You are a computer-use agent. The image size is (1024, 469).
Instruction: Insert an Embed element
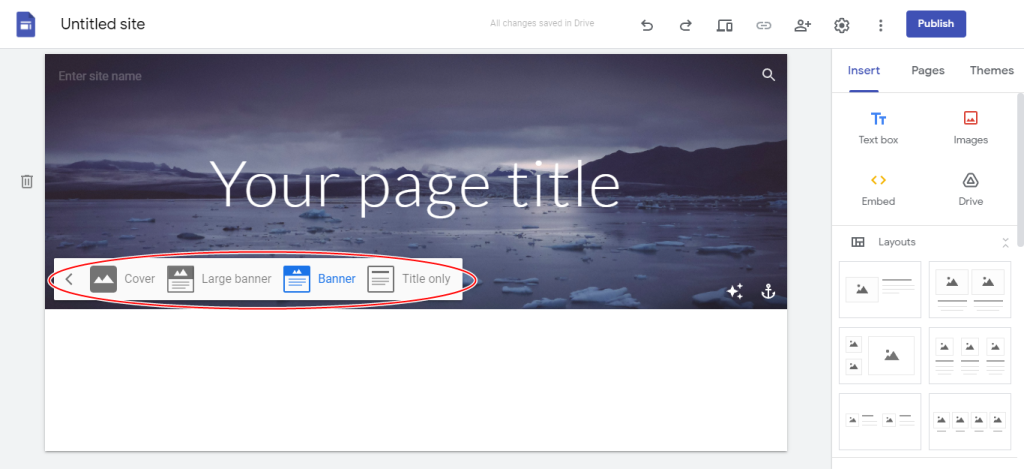[878, 189]
